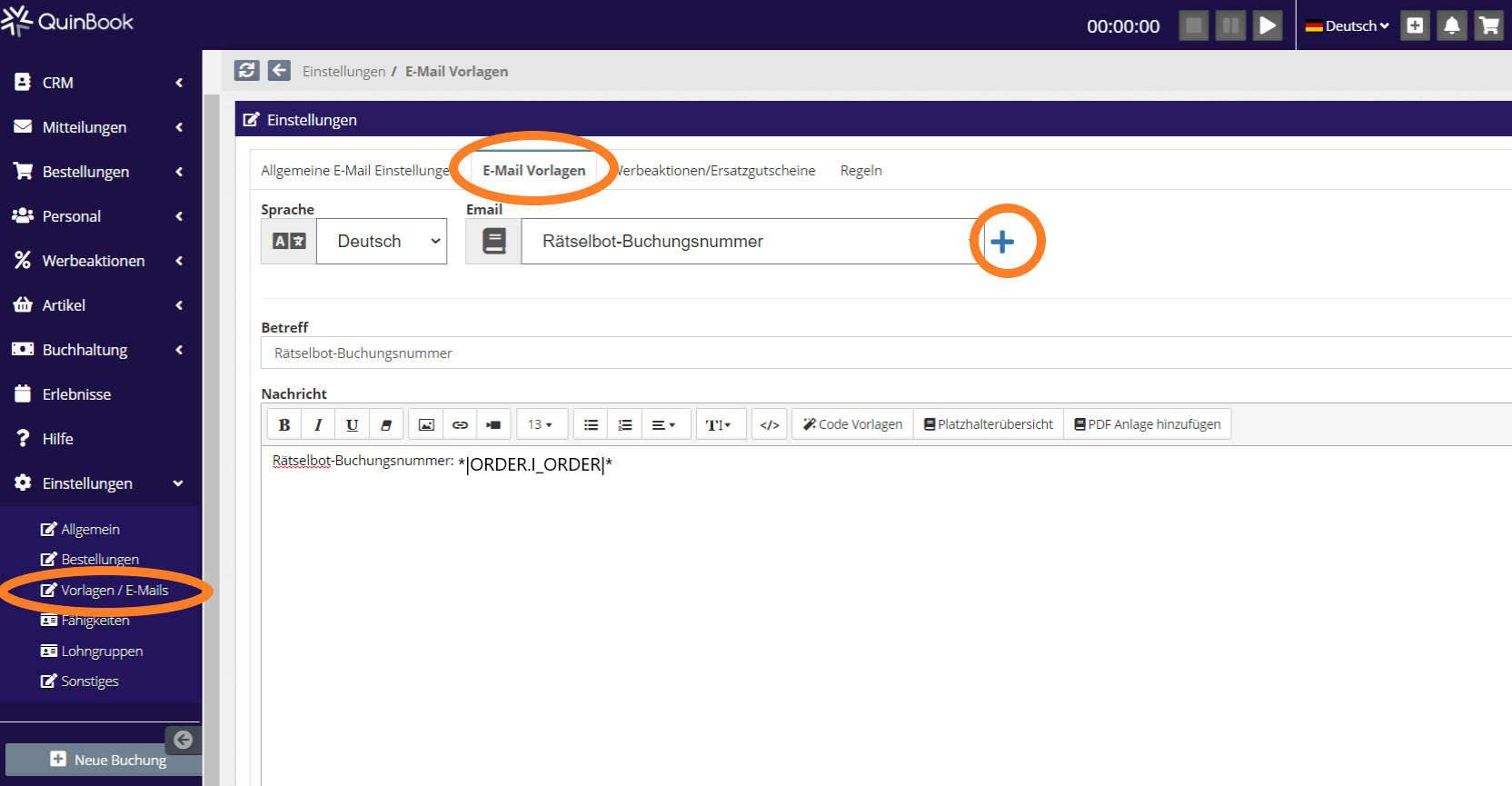The image size is (1512, 786).
Task: Open Vorlagen / E-Mails in the sidebar
Action: (114, 591)
